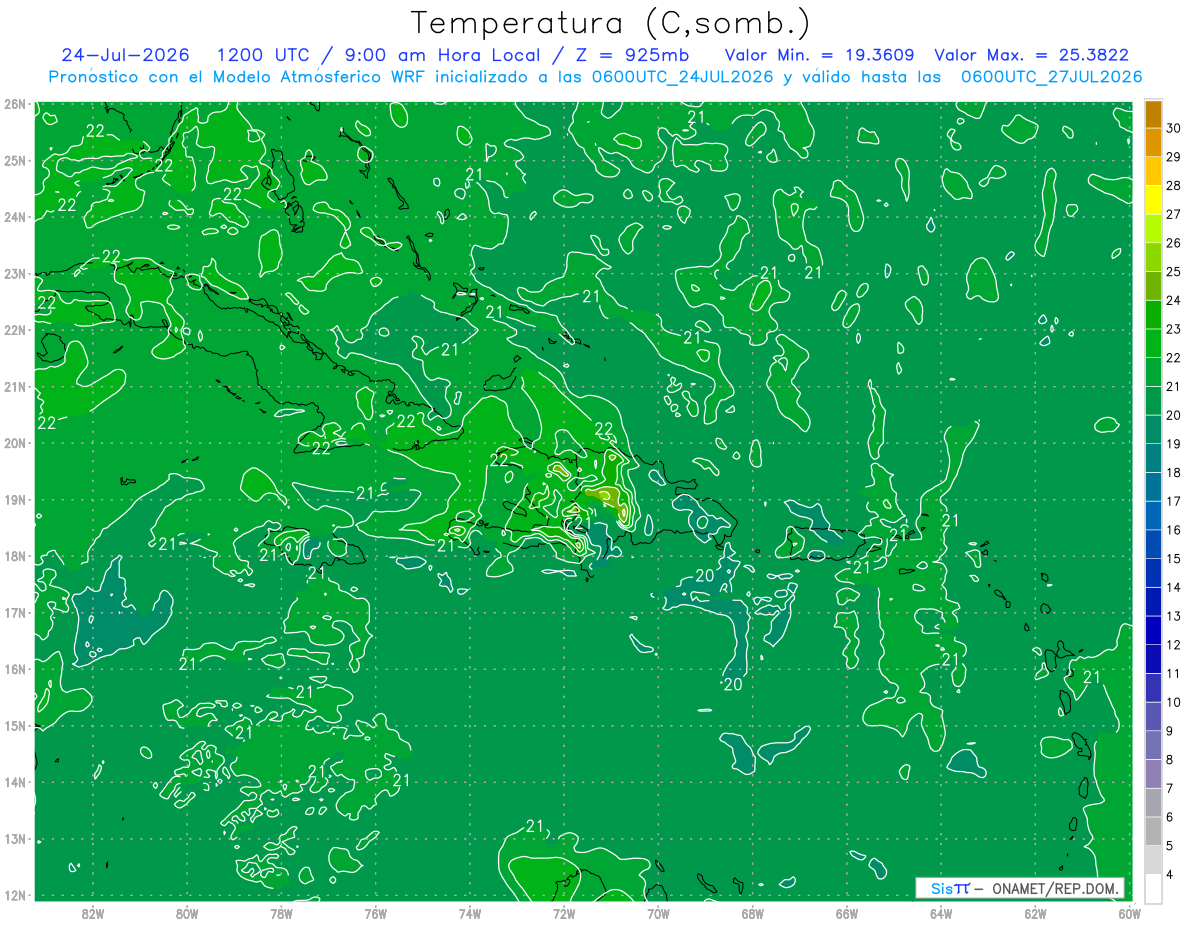Click the gray legend swatch between 5 and 6
Image resolution: width=1200 pixels, height=927 pixels.
[1153, 831]
